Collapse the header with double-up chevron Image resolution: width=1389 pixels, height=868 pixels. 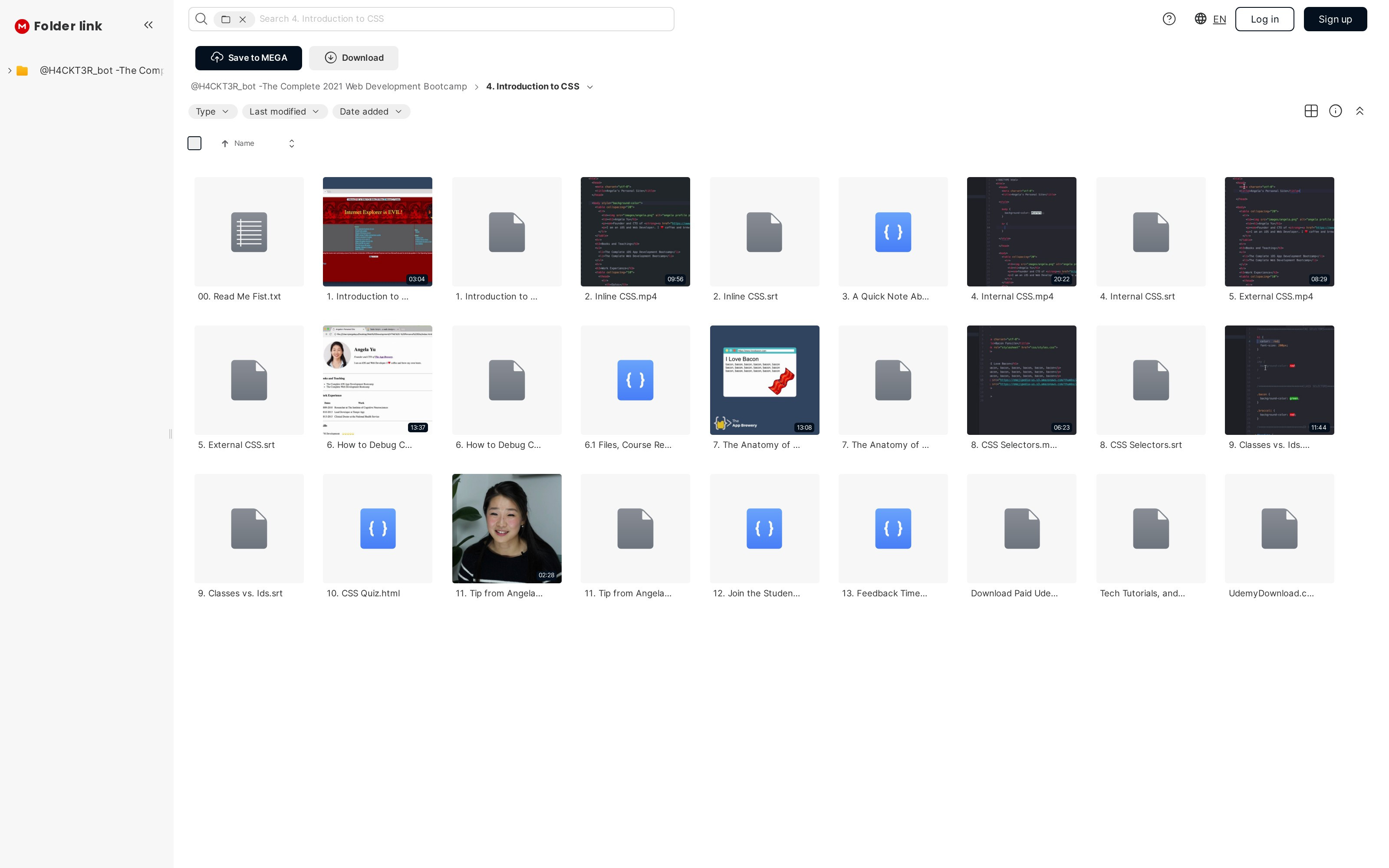pos(1360,111)
